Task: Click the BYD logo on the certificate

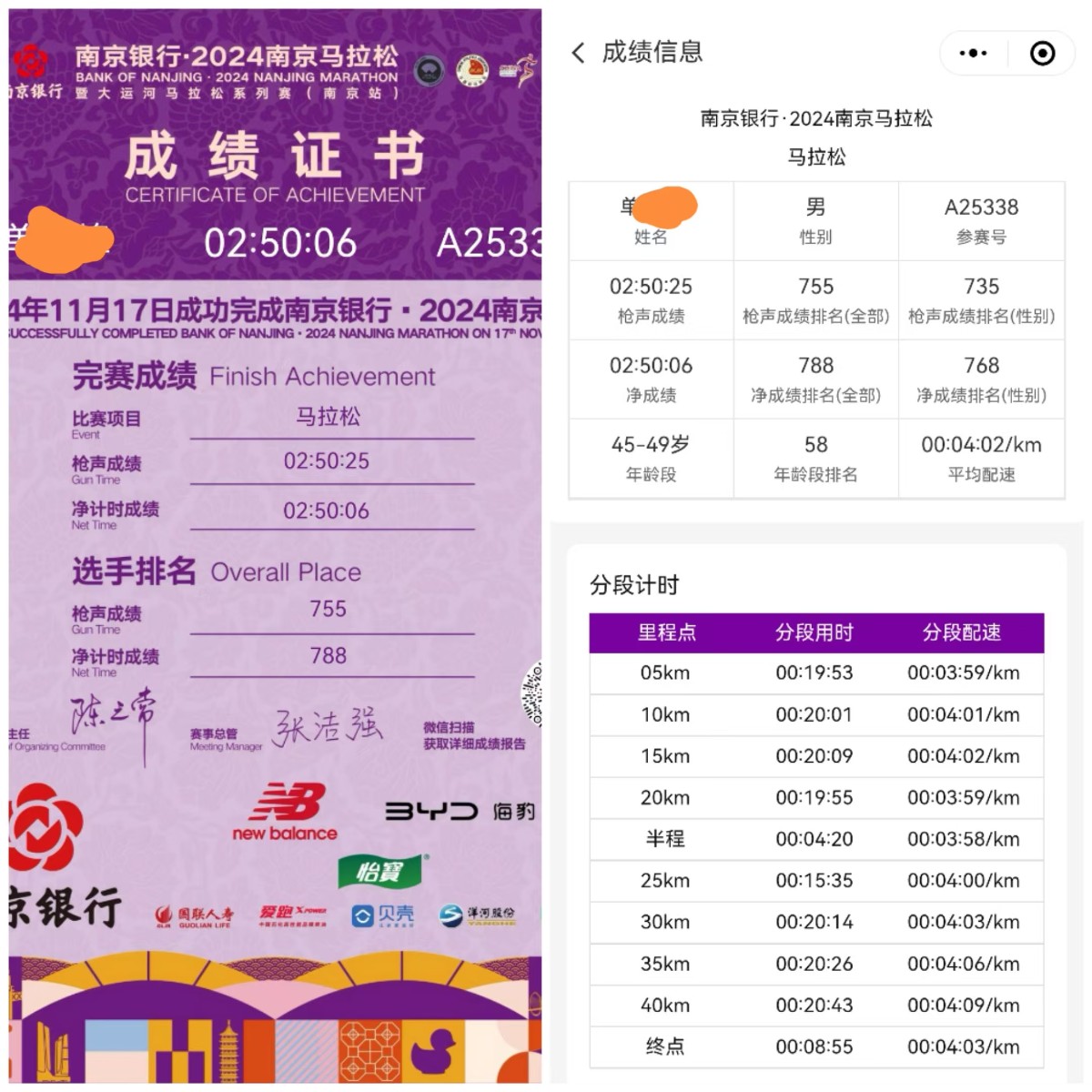Action: (431, 810)
